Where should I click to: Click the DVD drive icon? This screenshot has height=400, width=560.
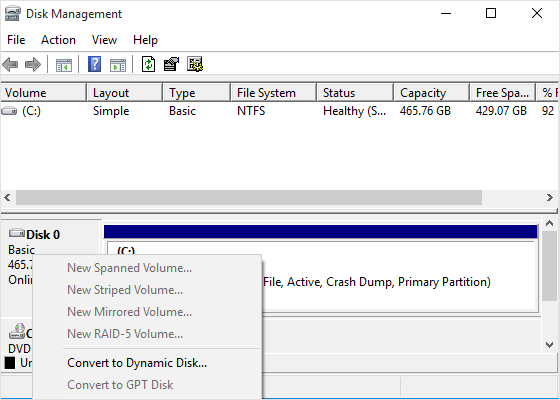click(17, 331)
